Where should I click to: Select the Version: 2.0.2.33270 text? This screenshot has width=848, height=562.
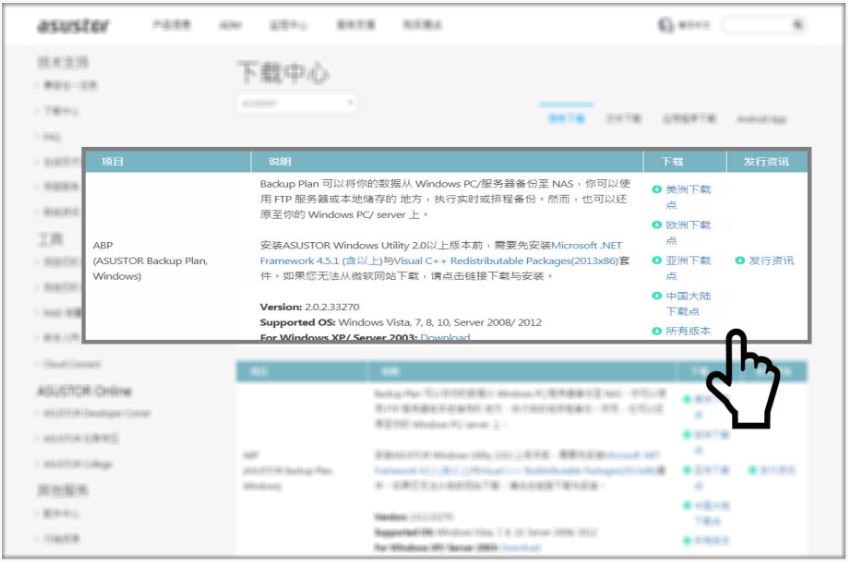[x=309, y=307]
